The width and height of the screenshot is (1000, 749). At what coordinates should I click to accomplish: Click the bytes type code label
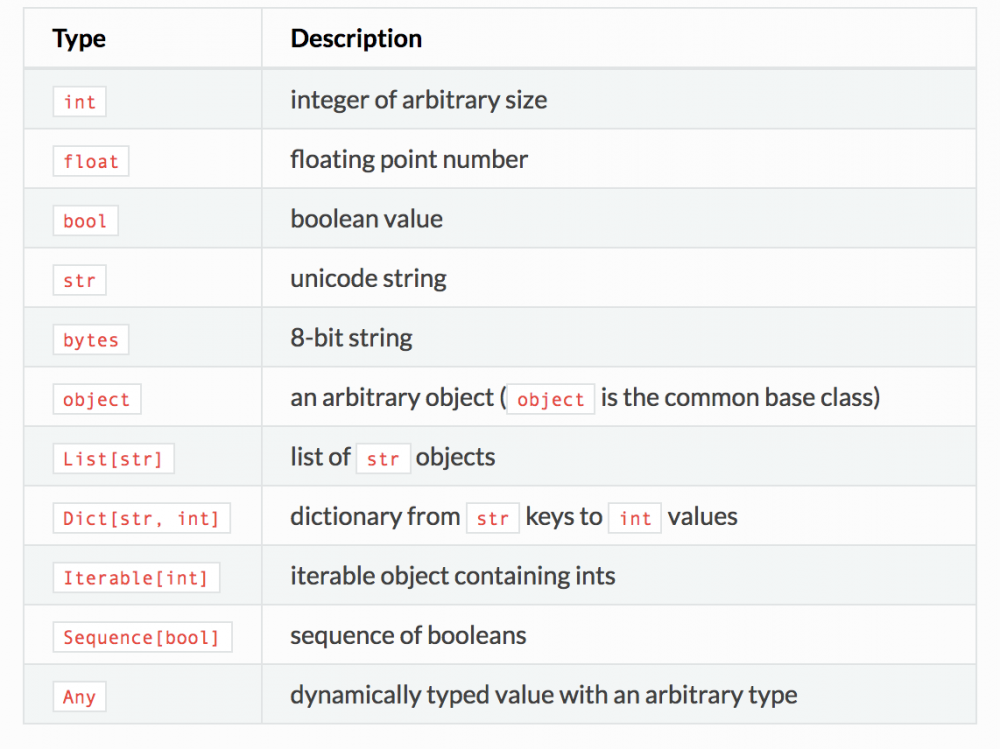pos(90,340)
